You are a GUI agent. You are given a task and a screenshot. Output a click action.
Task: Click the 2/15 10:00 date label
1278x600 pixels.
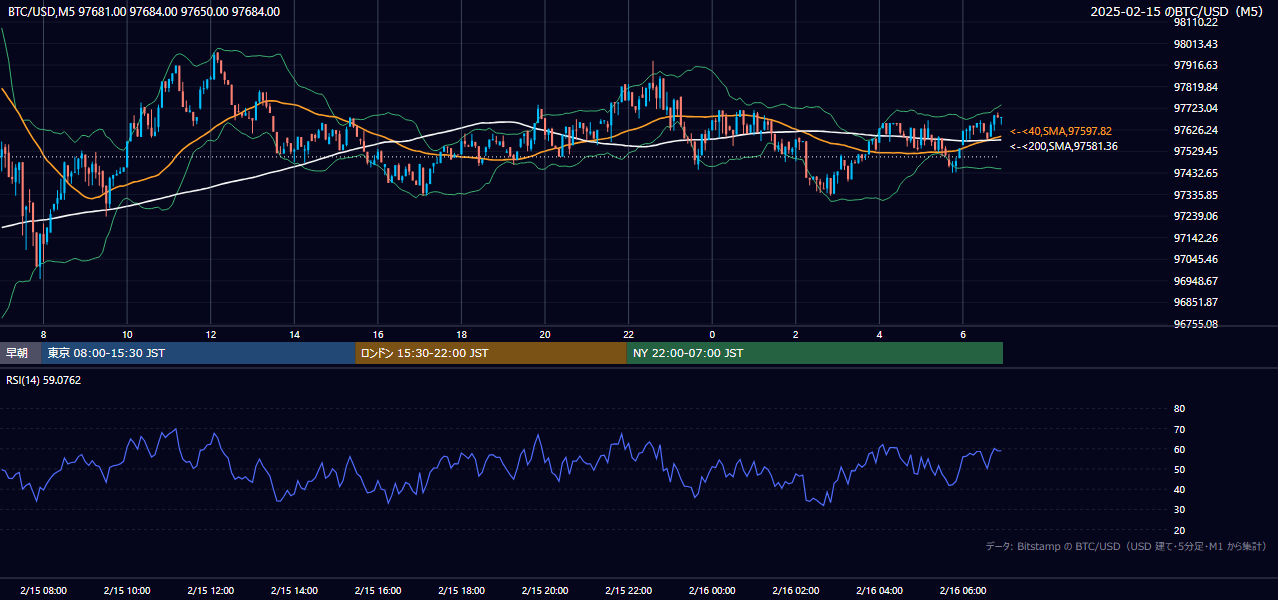pyautogui.click(x=127, y=591)
